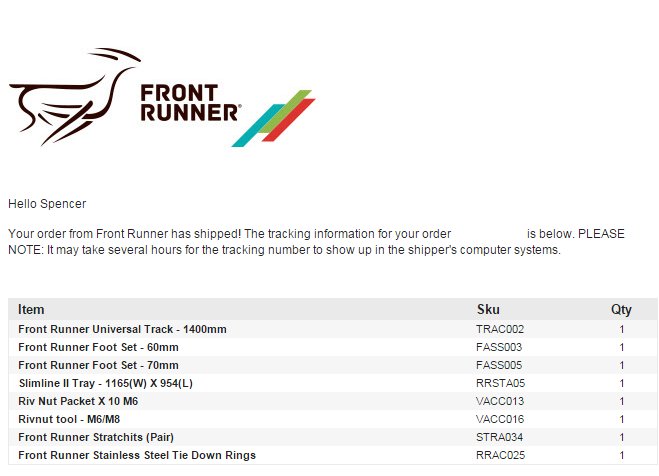This screenshot has height=476, width=659.
Task: Click the Slimline II Tray item row
Action: click(x=332, y=383)
